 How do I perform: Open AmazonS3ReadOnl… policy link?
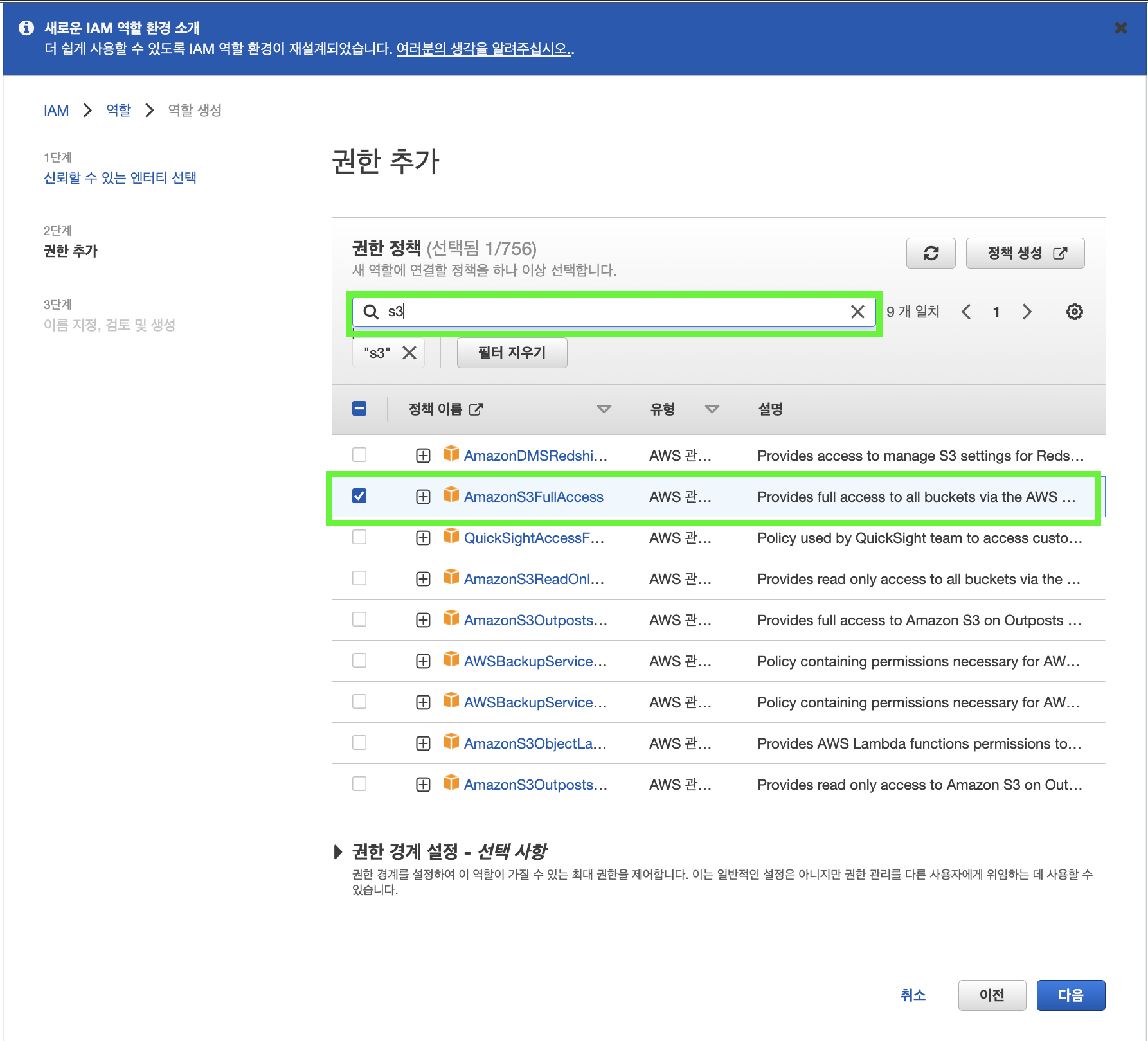534,579
